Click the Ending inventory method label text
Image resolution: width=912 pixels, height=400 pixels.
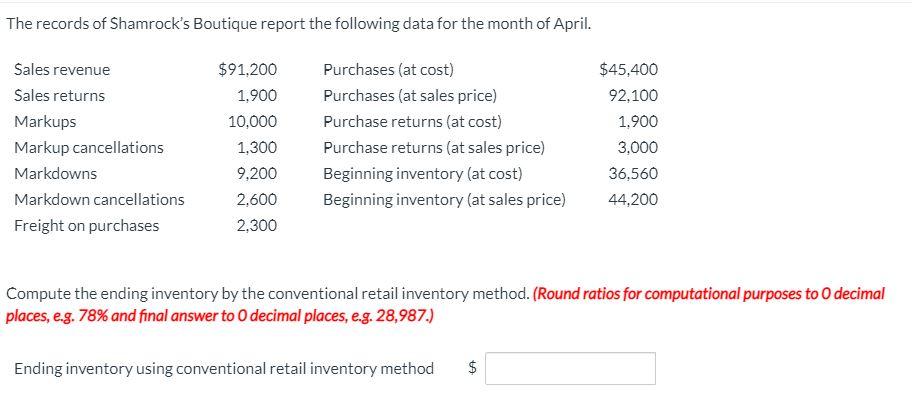tap(224, 369)
